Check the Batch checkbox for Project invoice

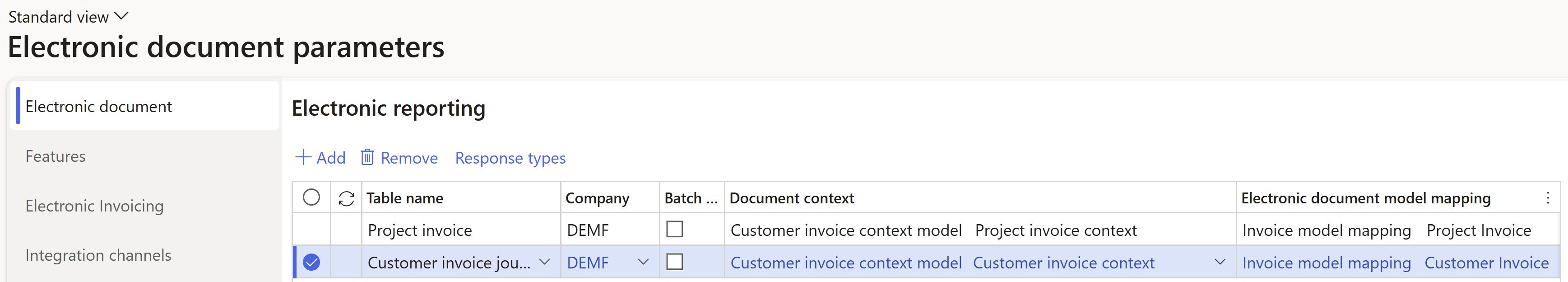point(674,229)
